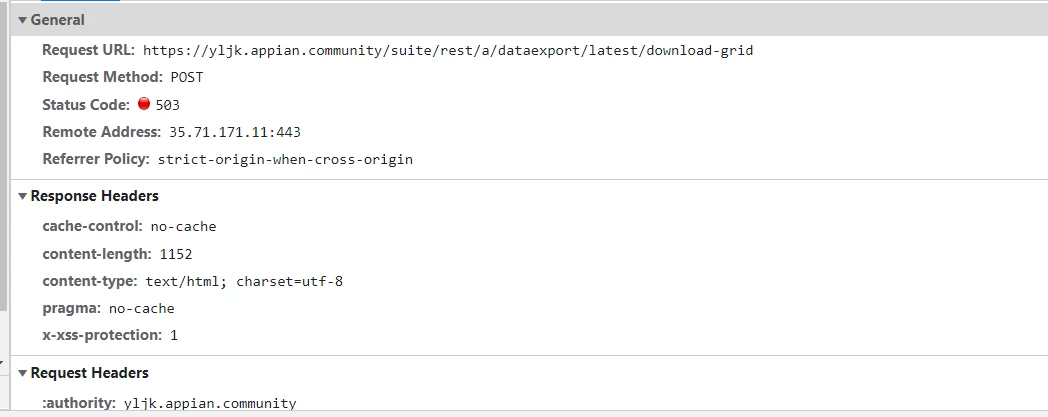Select the Request URL value text
This screenshot has width=1048, height=417.
coord(448,50)
